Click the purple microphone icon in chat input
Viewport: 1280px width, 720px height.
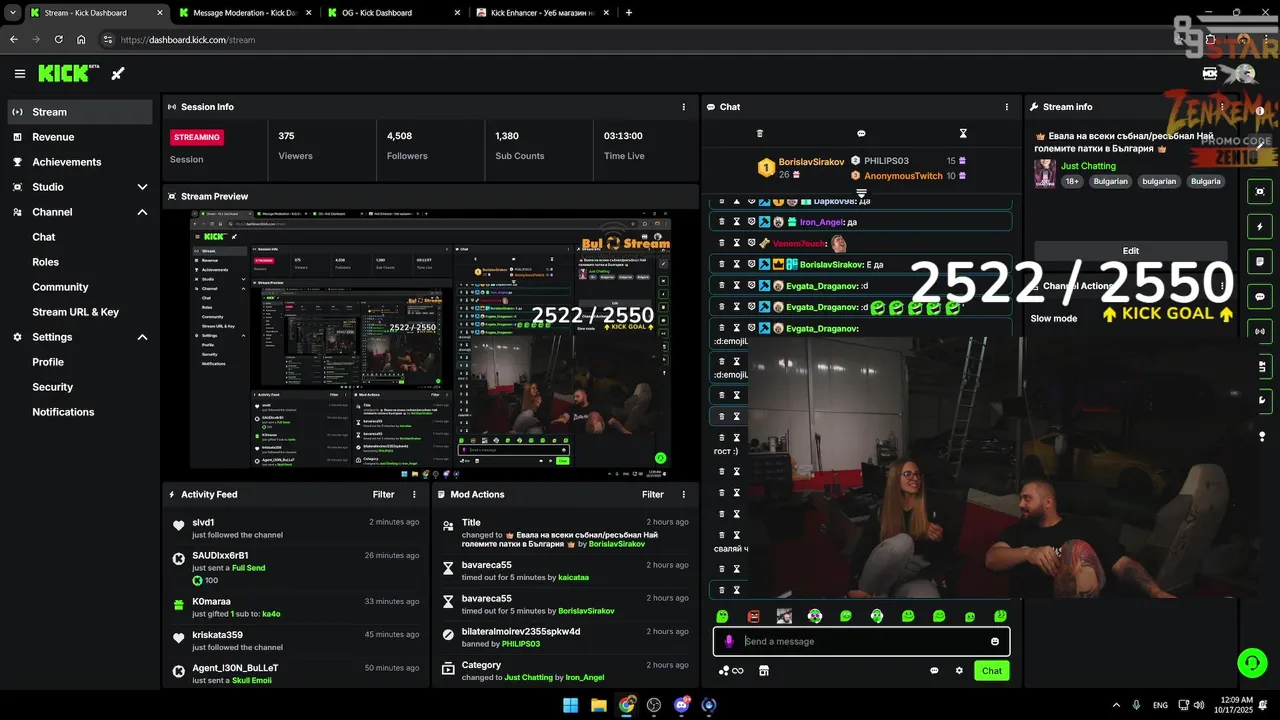(728, 641)
